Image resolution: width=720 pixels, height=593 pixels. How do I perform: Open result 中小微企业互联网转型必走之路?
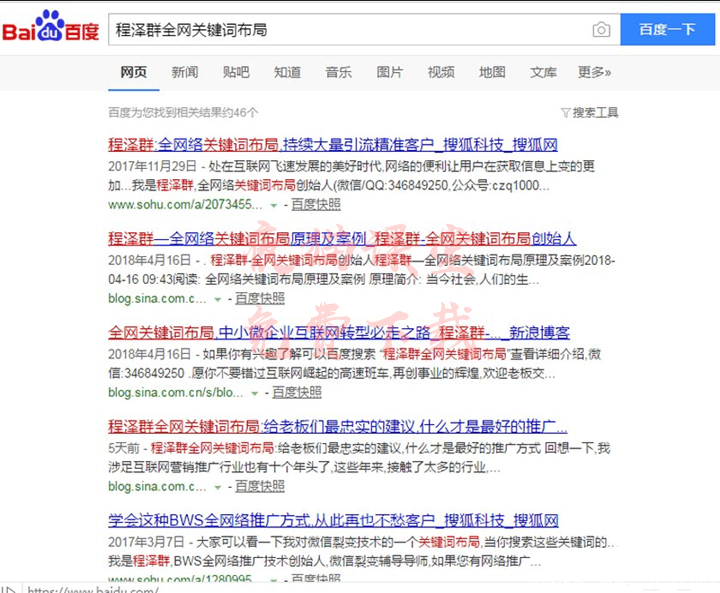coord(339,333)
